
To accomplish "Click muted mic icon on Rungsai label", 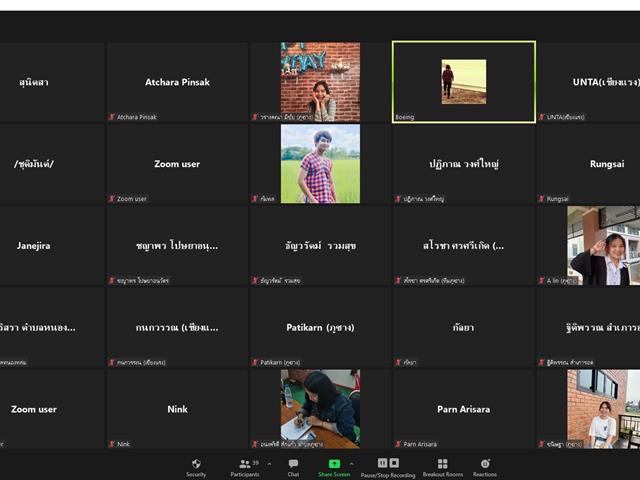I will point(542,199).
